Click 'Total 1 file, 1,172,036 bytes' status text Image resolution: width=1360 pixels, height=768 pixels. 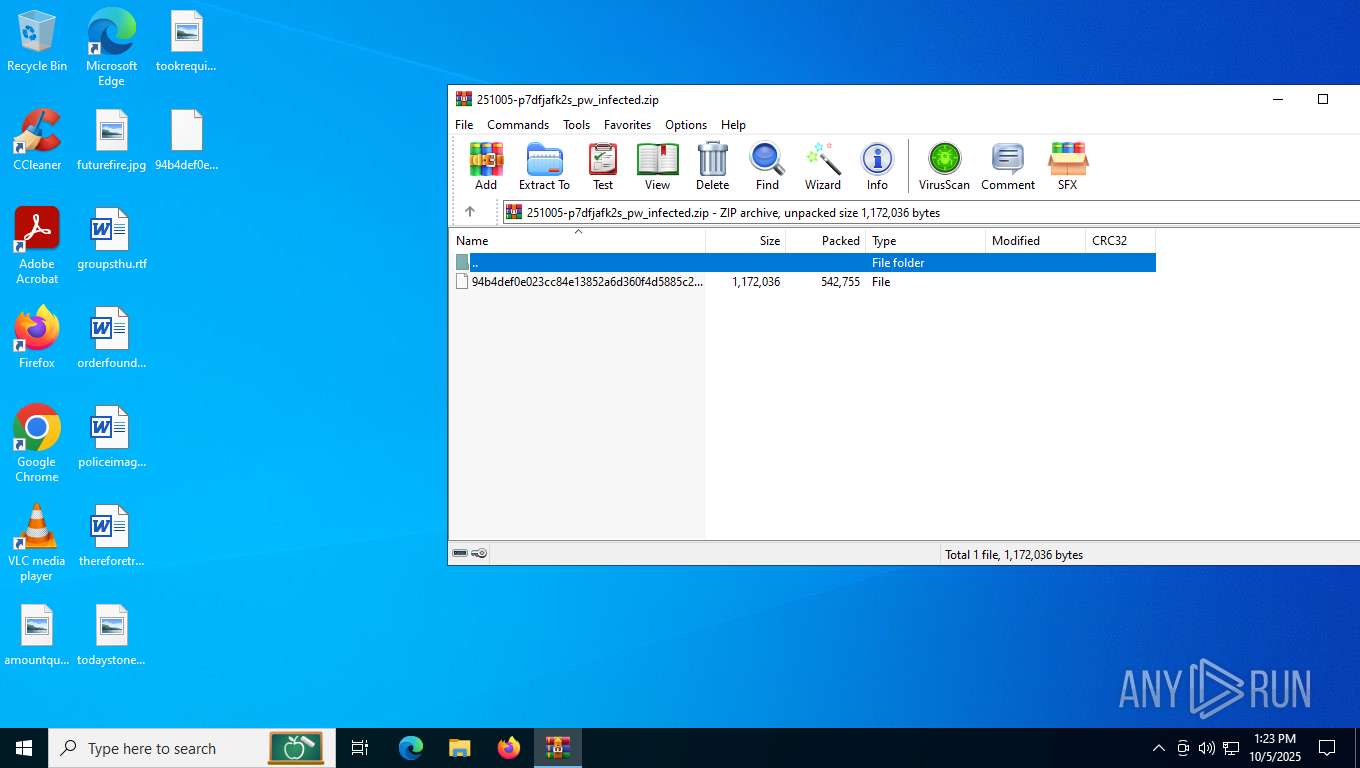(x=1014, y=554)
